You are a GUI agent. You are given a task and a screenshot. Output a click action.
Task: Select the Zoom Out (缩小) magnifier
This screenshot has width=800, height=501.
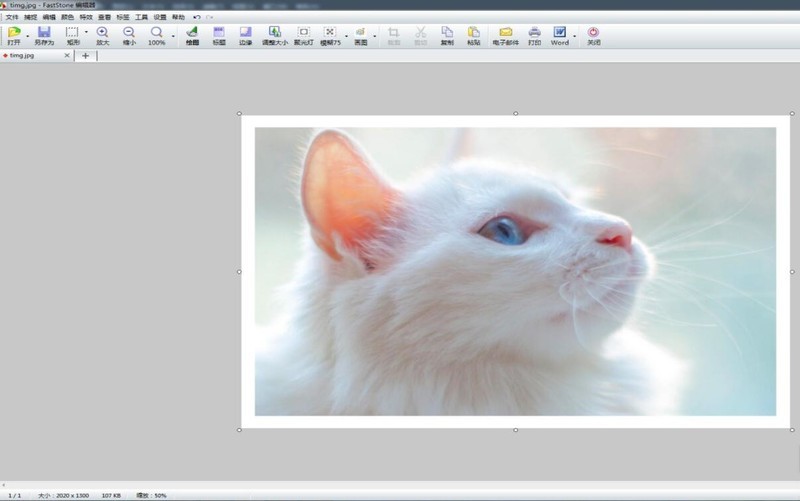(x=129, y=33)
